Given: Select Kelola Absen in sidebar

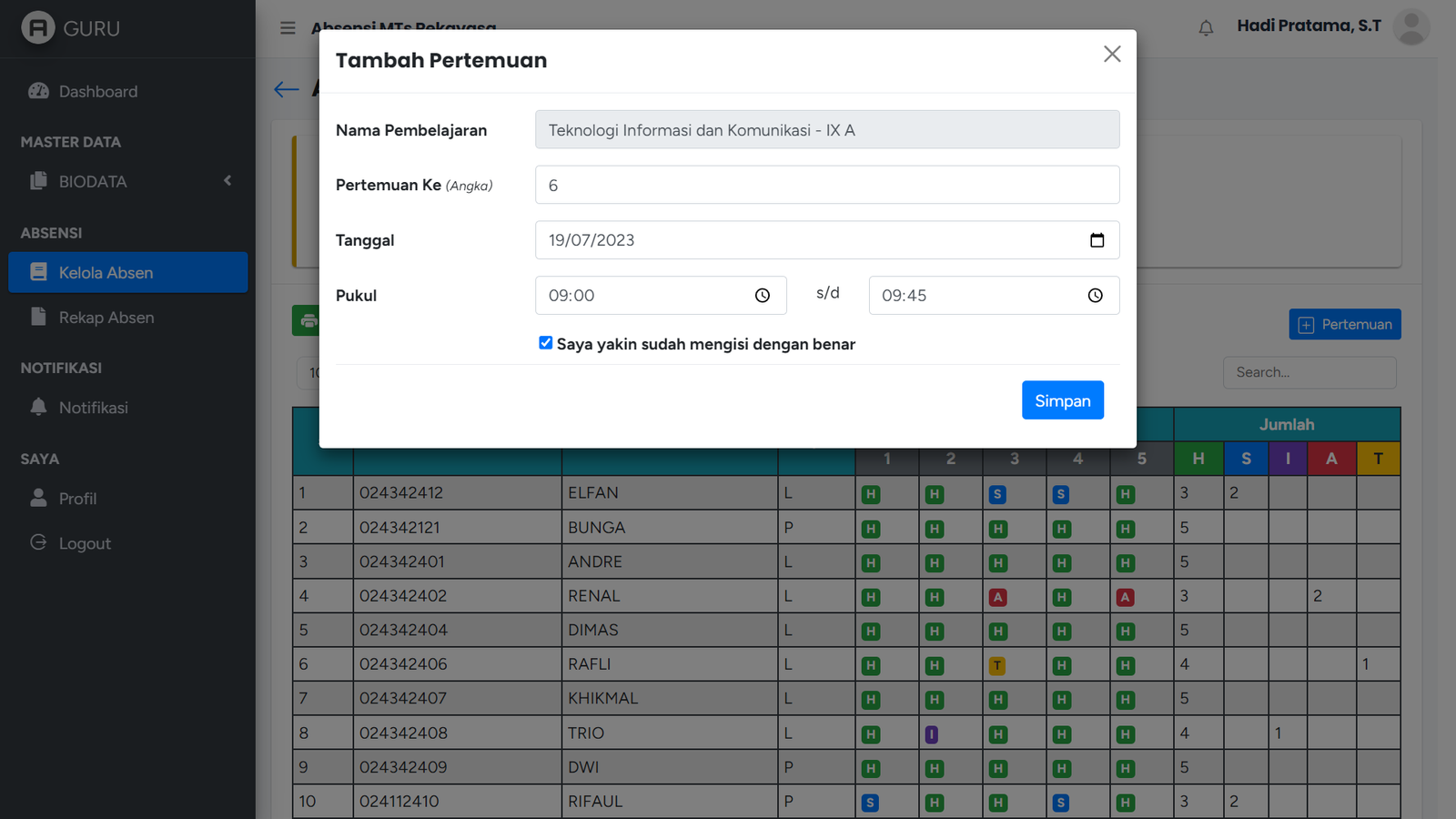Looking at the screenshot, I should (127, 273).
